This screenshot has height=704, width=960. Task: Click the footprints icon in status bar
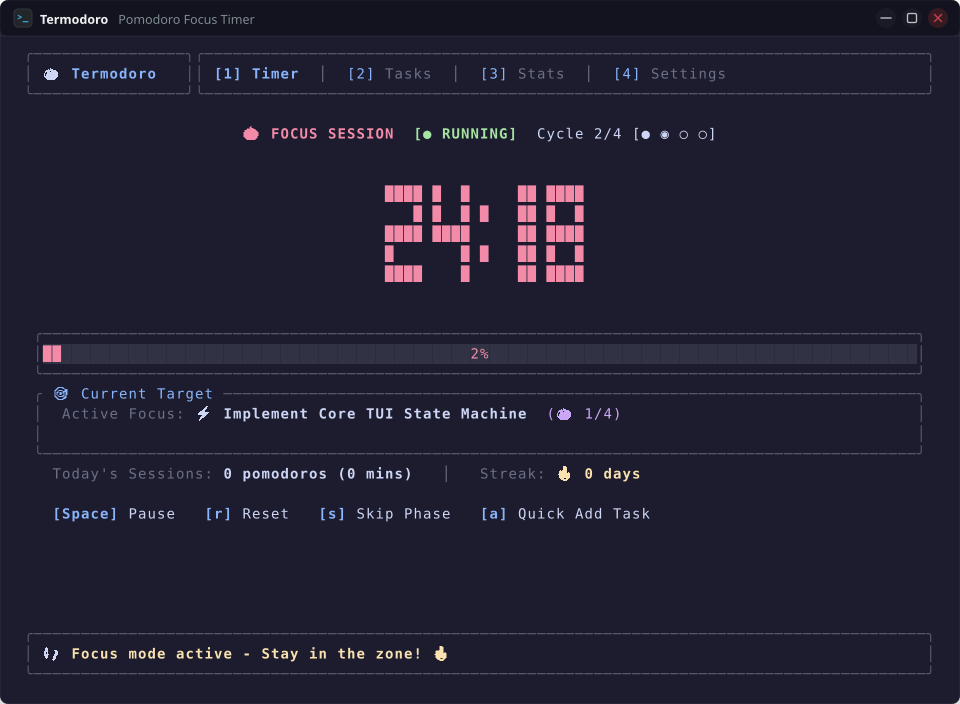pyautogui.click(x=51, y=654)
